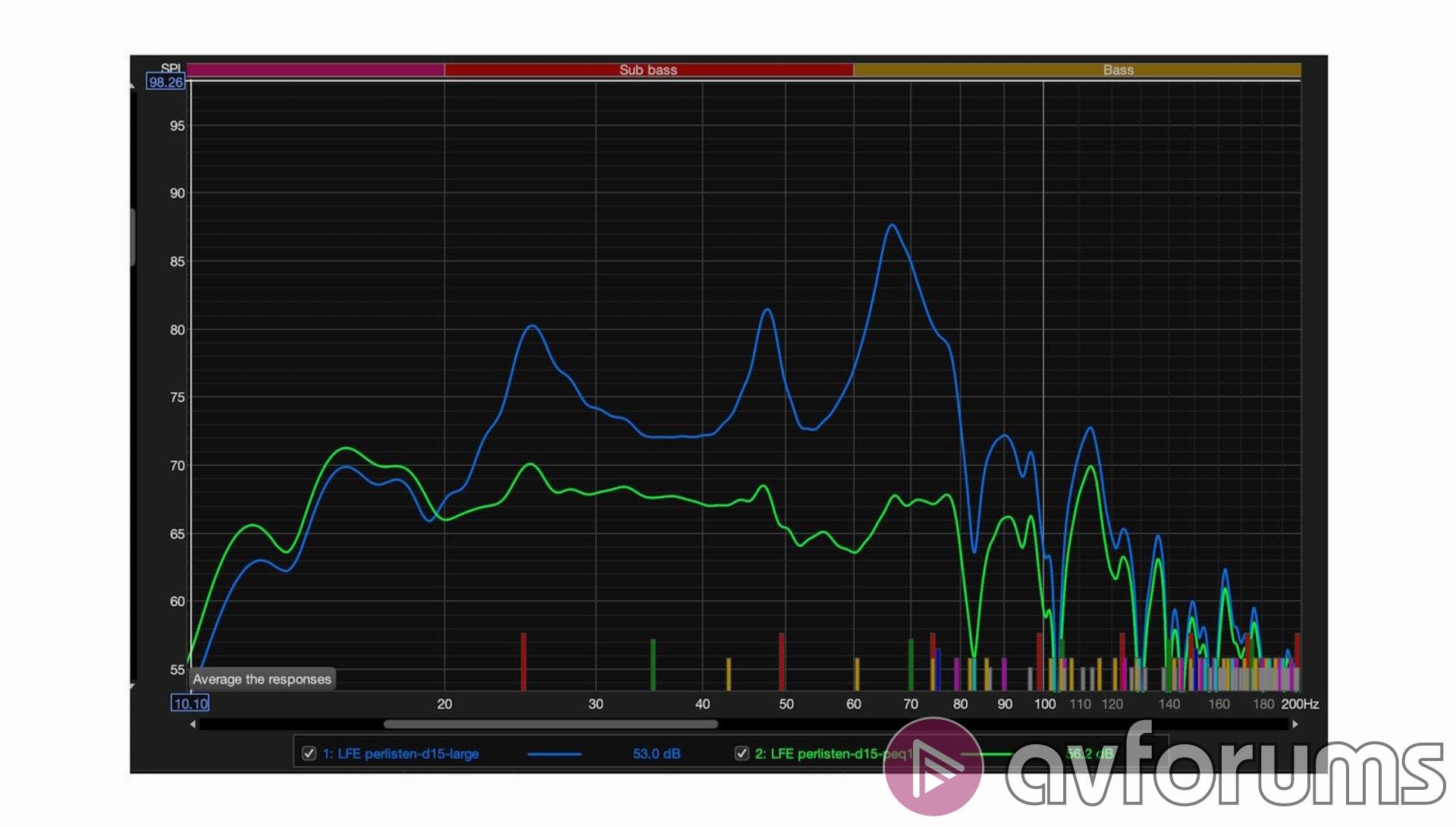Viewport: 1456px width, 827px height.
Task: Click the purple band segment at top left
Action: 316,70
